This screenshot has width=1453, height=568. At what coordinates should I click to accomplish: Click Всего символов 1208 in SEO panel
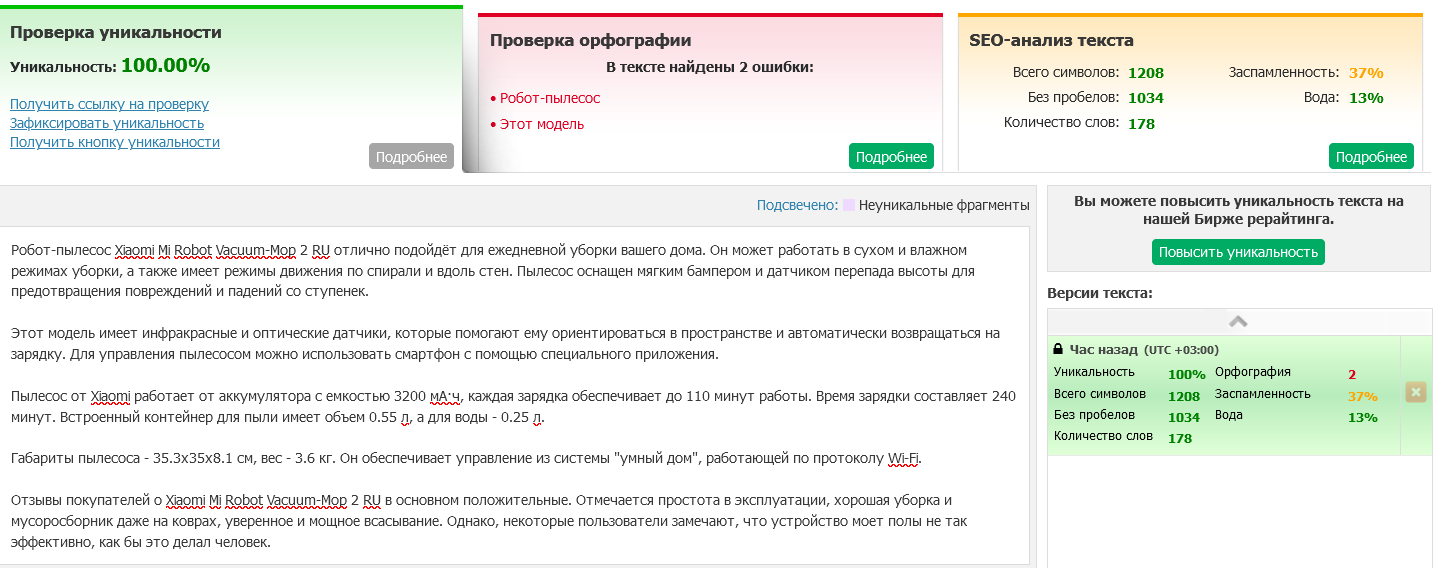(1146, 72)
